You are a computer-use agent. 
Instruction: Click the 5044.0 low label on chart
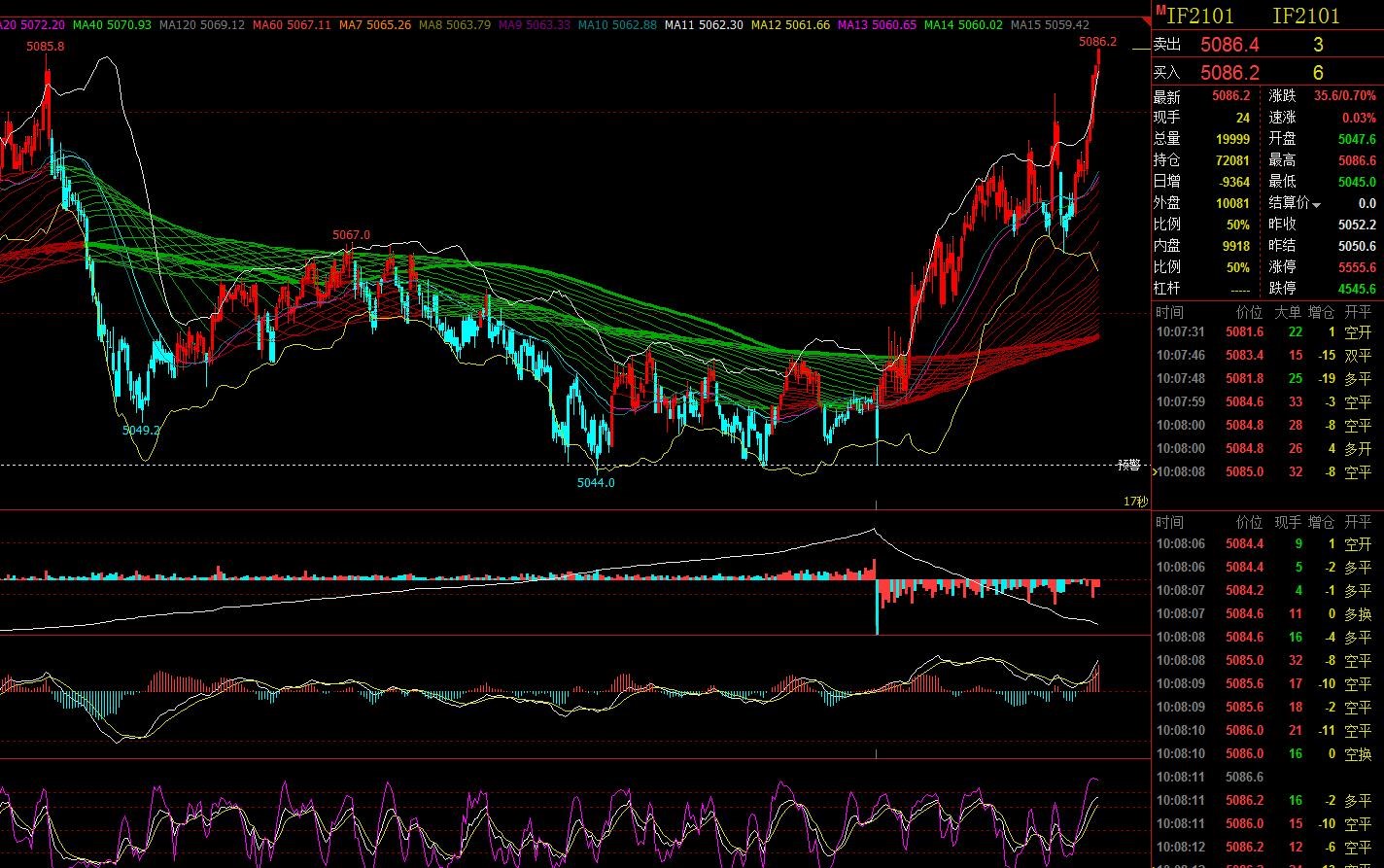[596, 482]
